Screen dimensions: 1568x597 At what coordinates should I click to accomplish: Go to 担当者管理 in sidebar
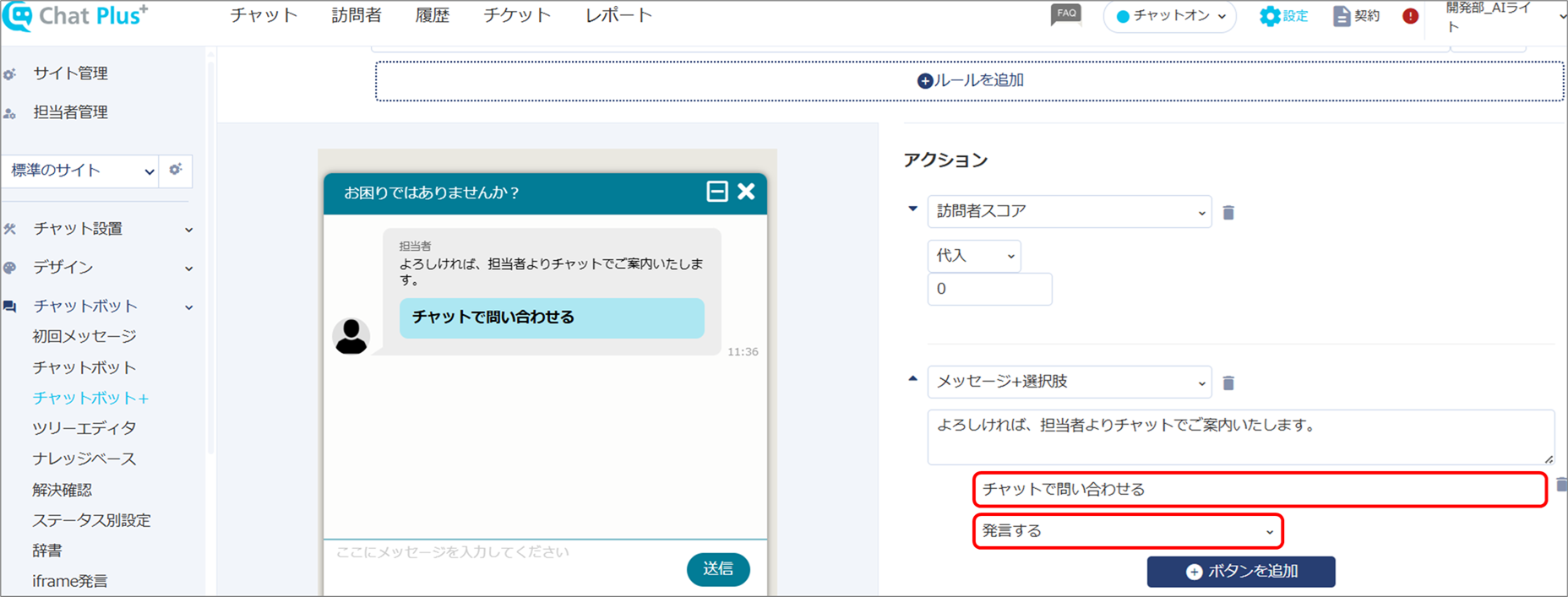(x=71, y=112)
